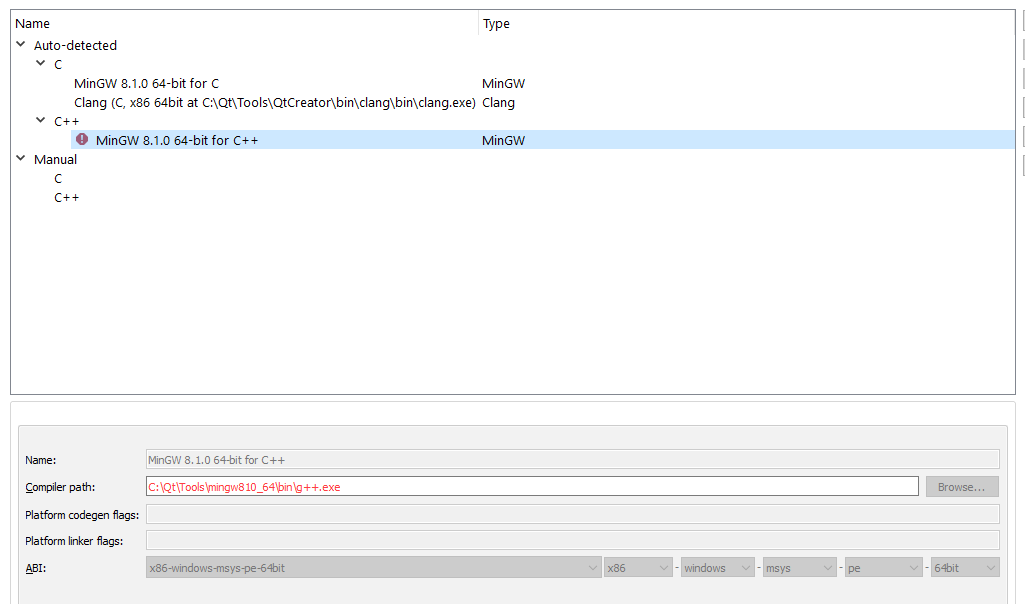Click the Platform linker flags field

(572, 541)
